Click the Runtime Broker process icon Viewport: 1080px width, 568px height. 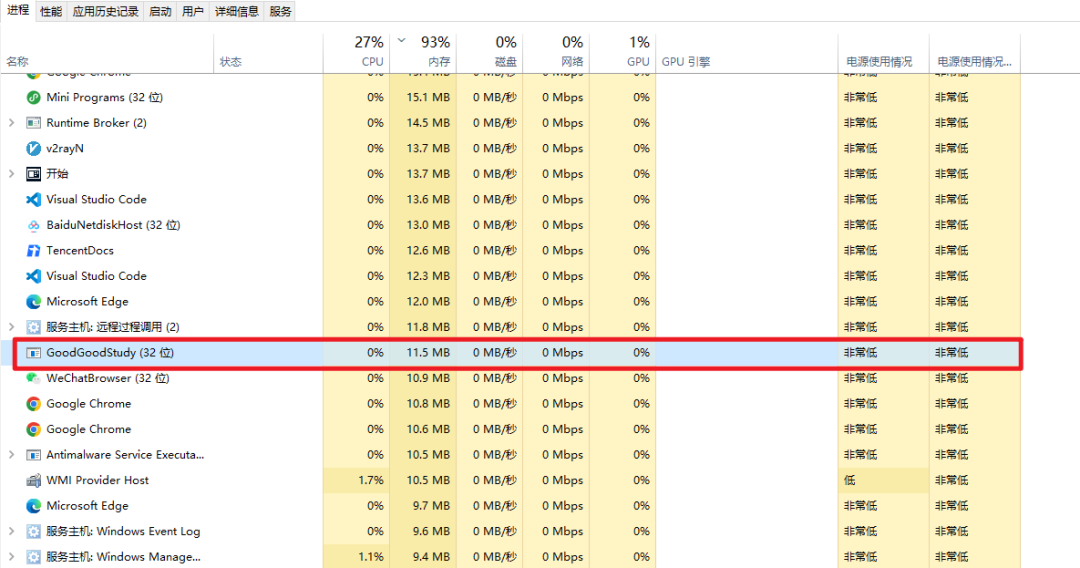point(33,123)
